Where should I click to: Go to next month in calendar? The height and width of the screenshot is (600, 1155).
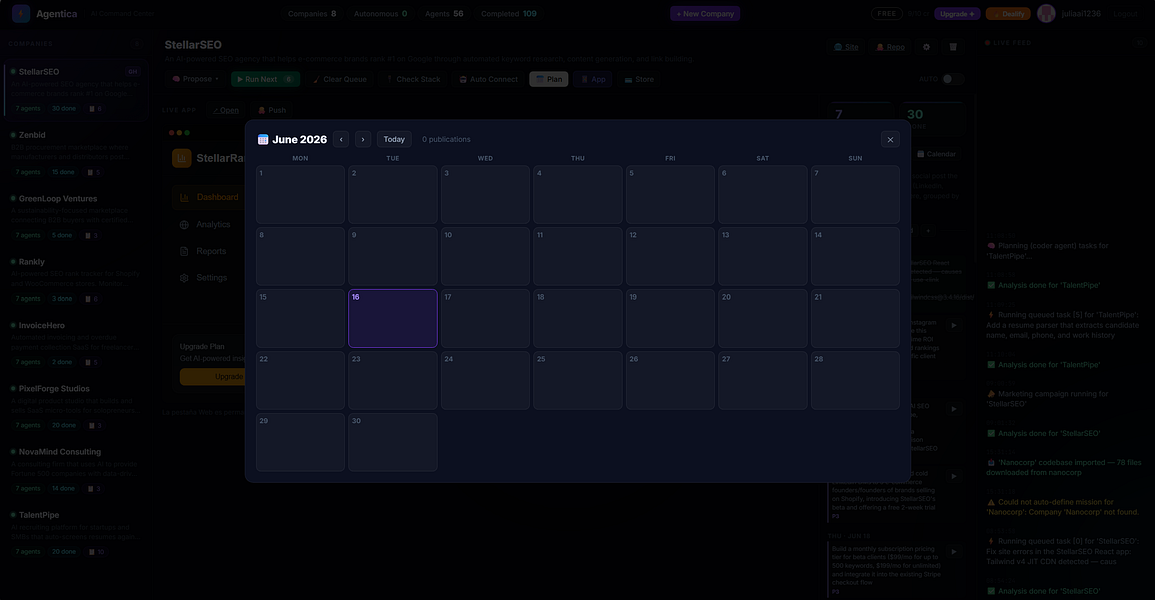pyautogui.click(x=362, y=139)
